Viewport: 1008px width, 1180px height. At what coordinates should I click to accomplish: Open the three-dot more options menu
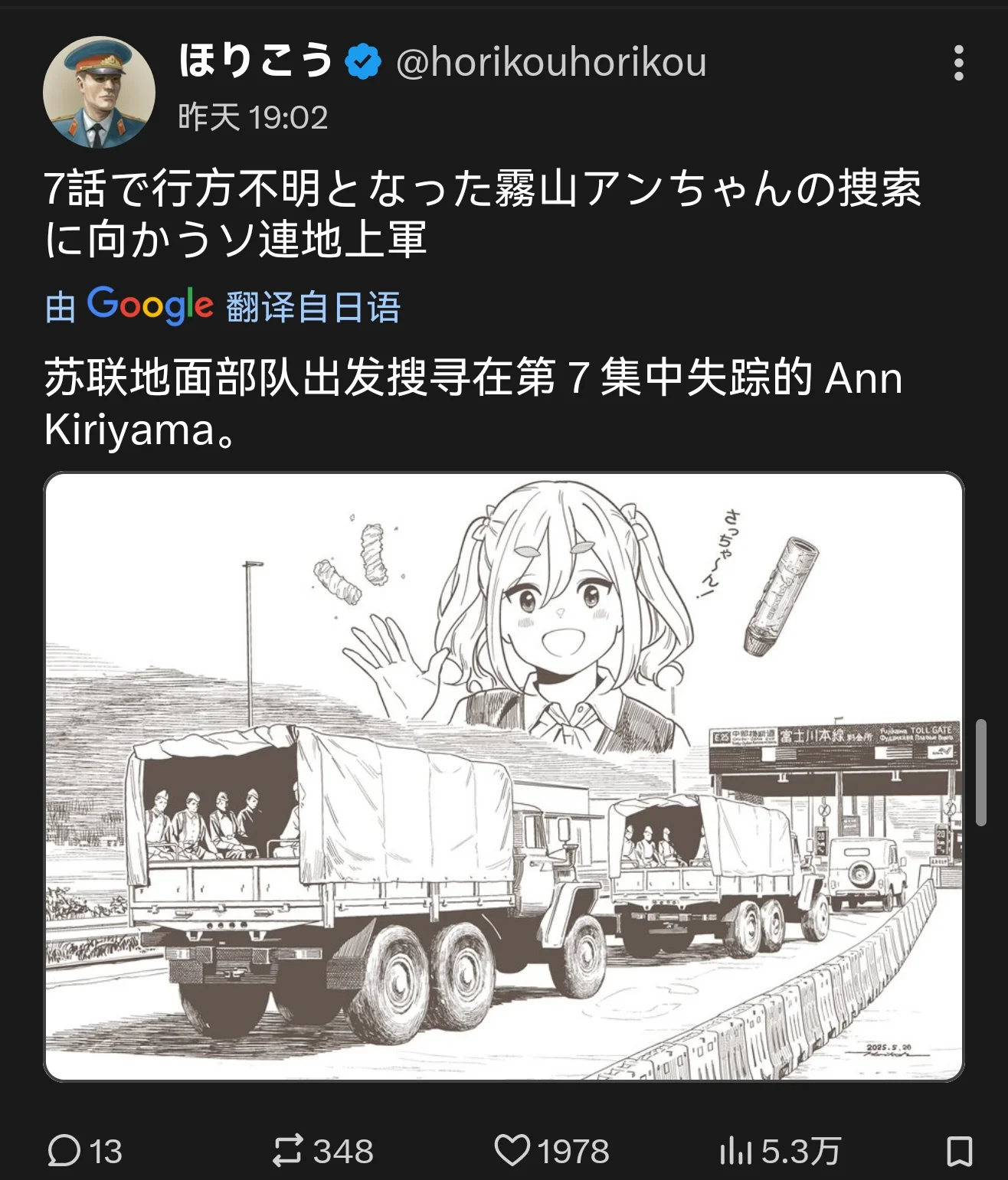pos(958,63)
